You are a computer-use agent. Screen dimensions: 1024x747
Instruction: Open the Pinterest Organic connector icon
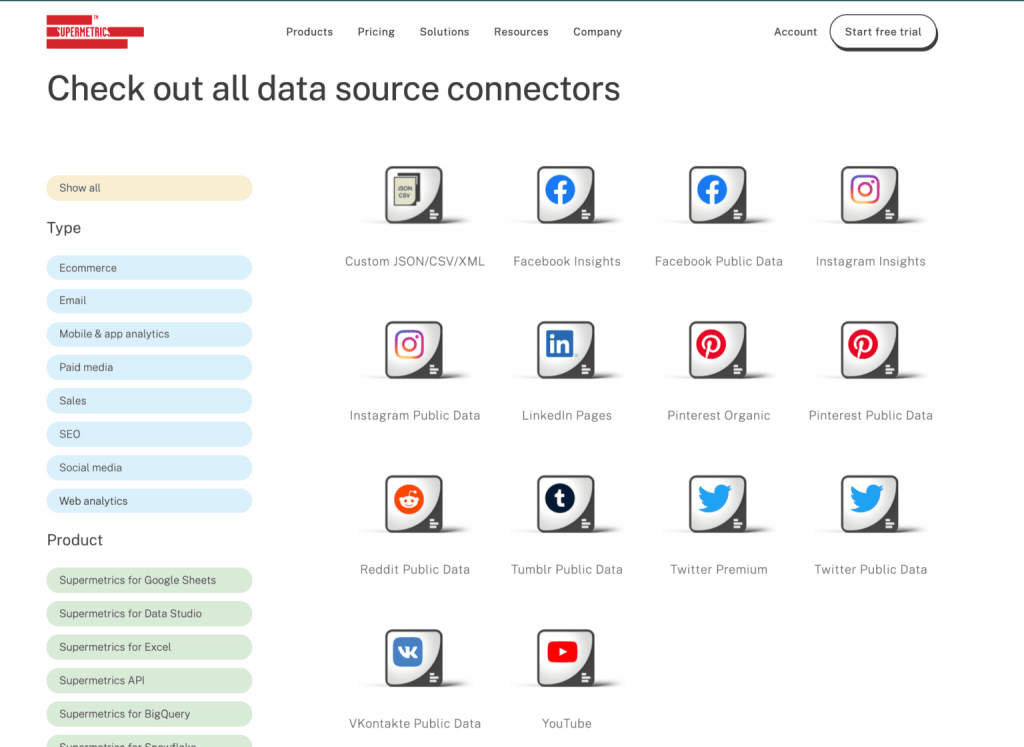718,349
